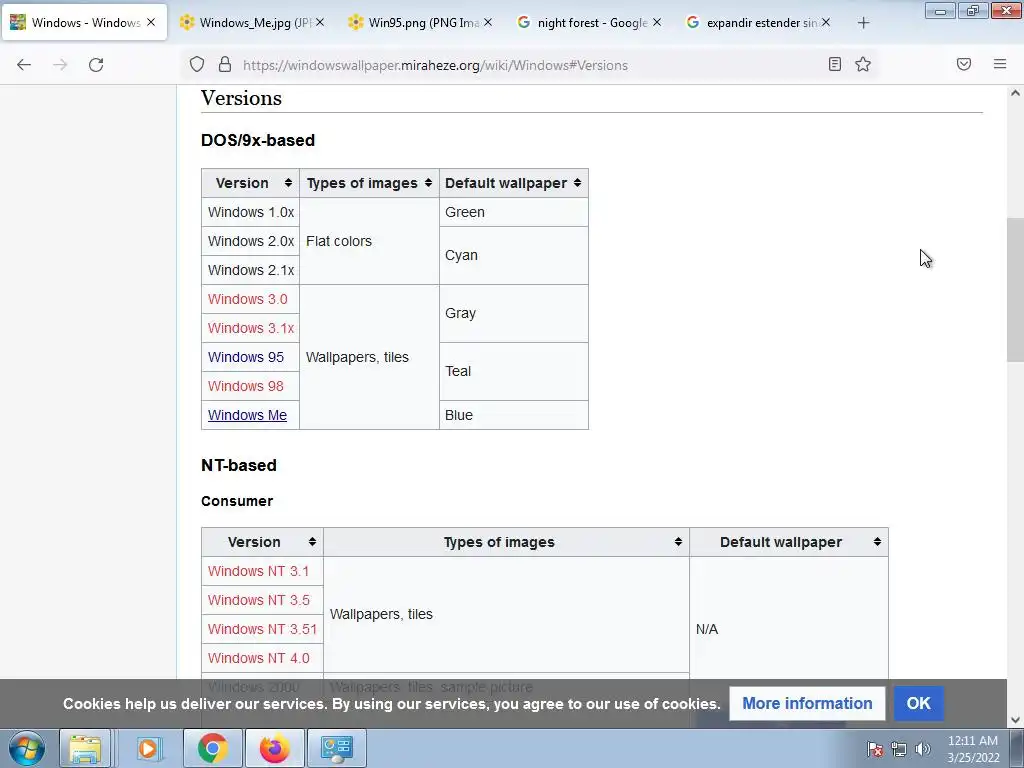The height and width of the screenshot is (768, 1024).
Task: Reload the current page
Action: (96, 65)
